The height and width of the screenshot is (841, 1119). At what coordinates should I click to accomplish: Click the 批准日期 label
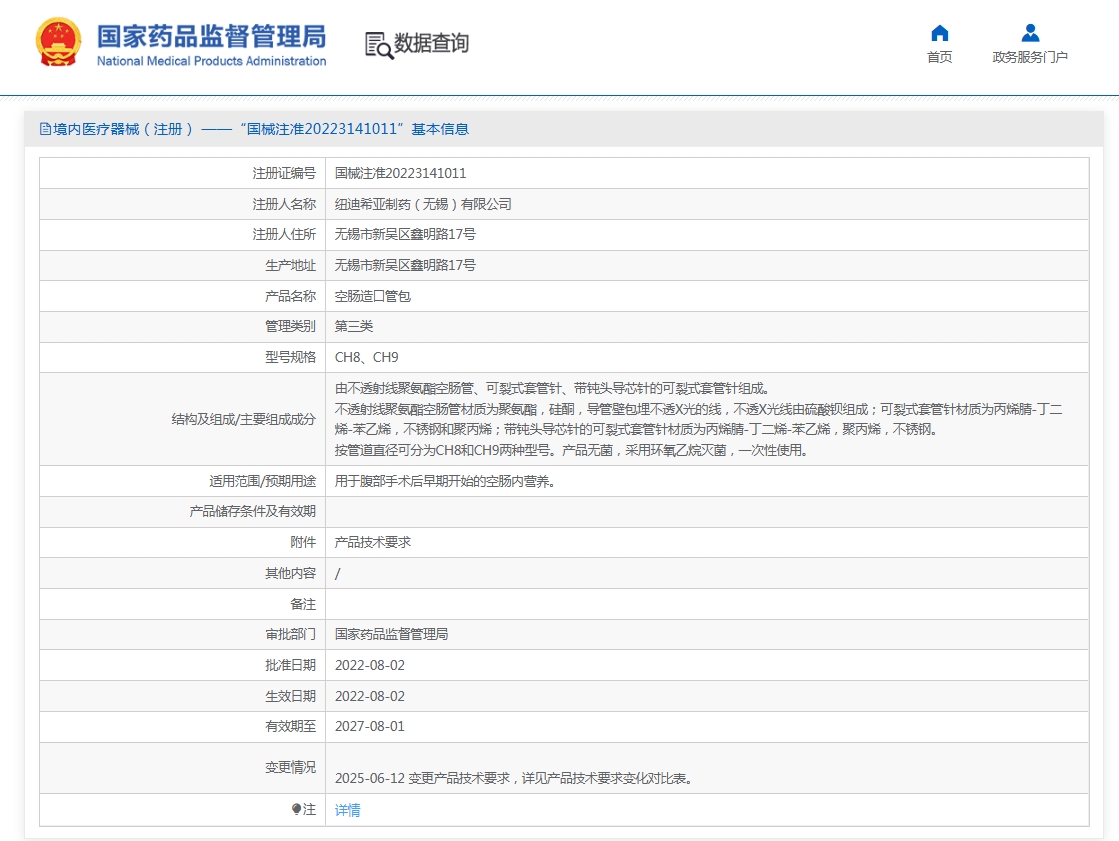pos(290,665)
